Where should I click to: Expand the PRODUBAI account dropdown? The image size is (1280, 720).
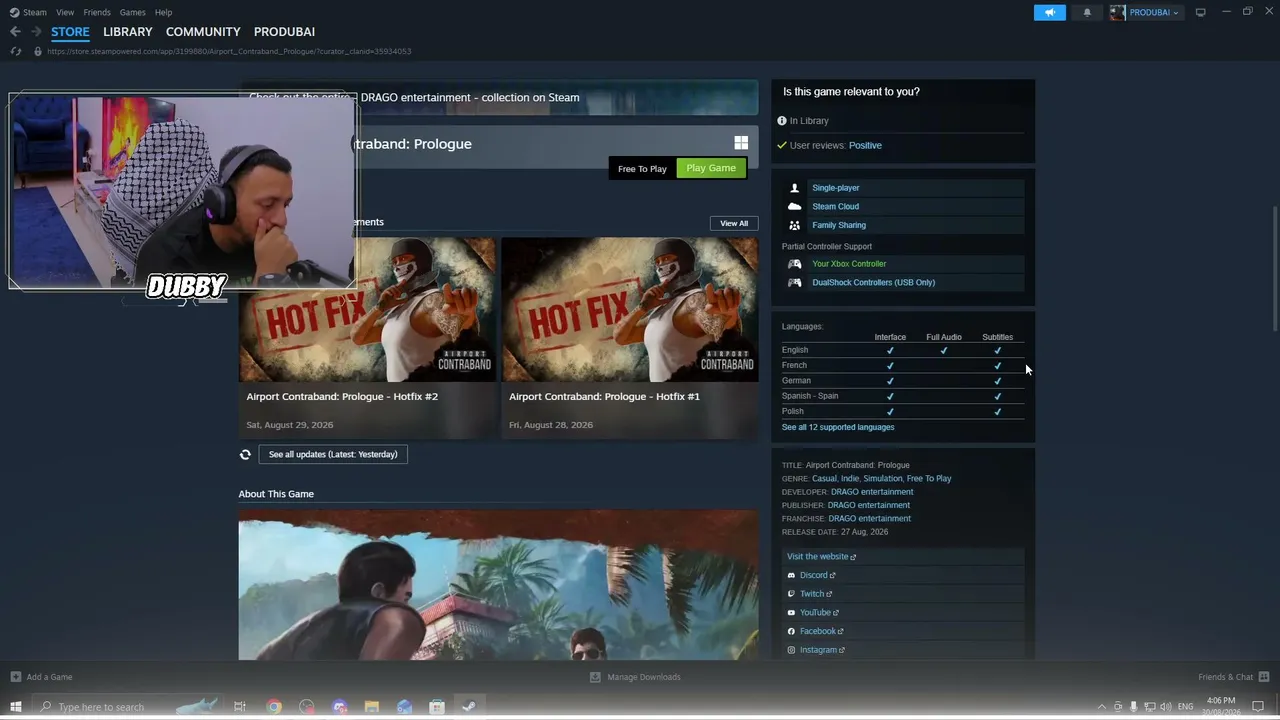(1175, 13)
